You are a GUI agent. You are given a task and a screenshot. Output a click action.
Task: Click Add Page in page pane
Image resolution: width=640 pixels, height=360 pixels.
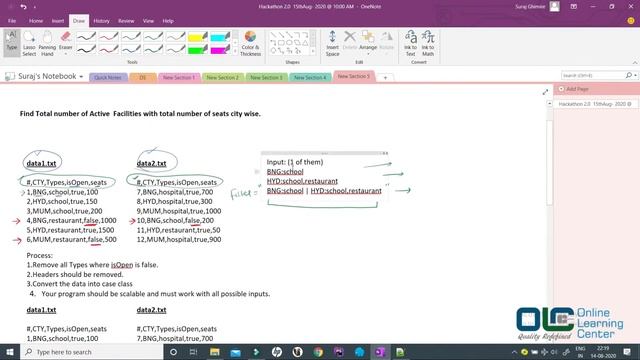click(577, 89)
